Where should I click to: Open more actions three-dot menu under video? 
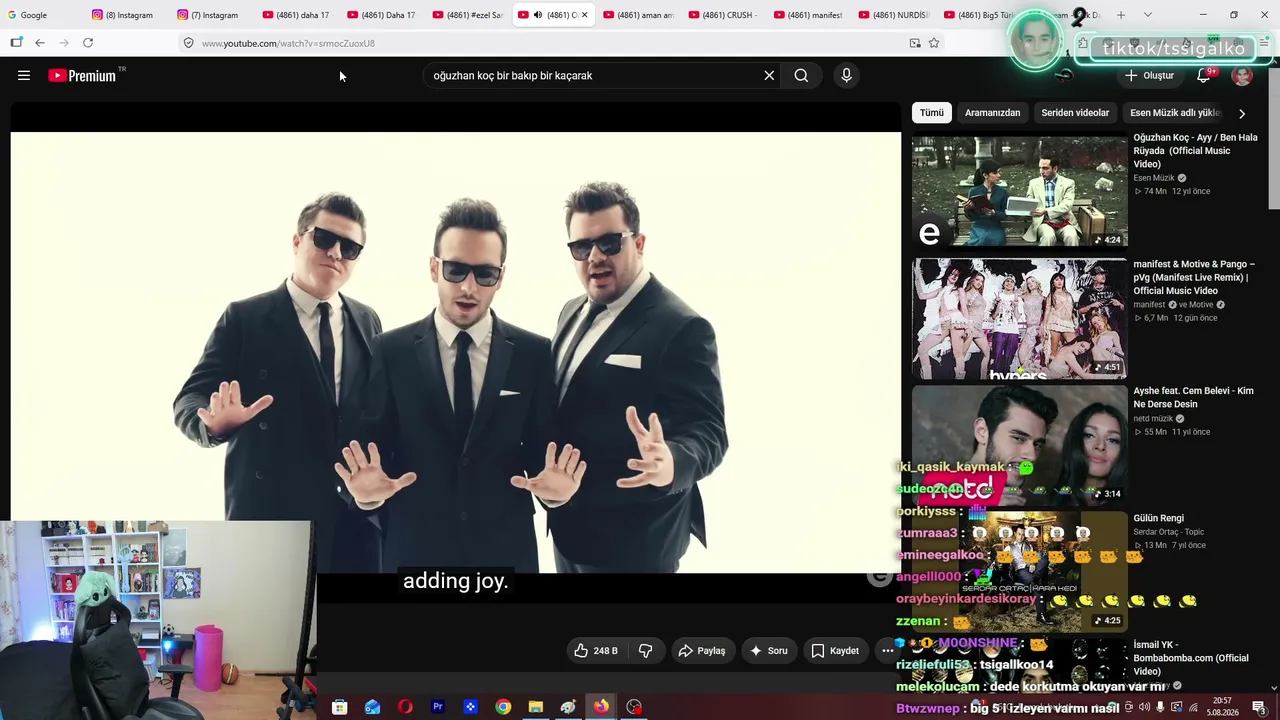tap(887, 651)
